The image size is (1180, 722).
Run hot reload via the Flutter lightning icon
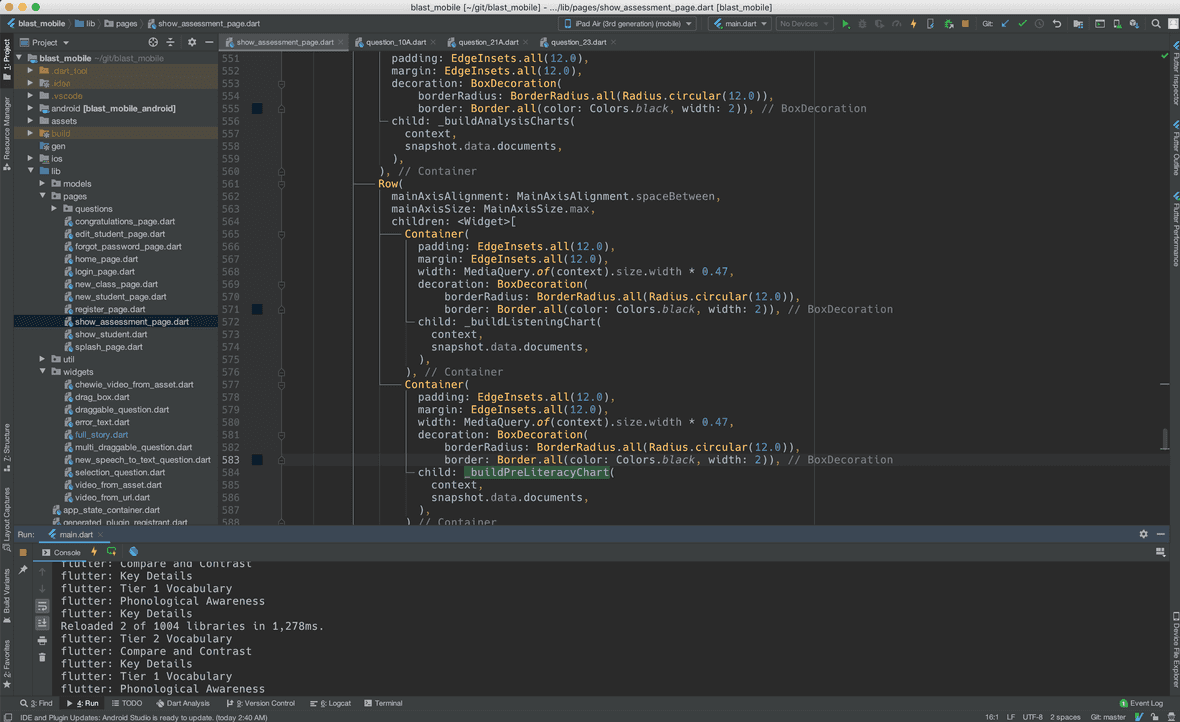pyautogui.click(x=913, y=23)
